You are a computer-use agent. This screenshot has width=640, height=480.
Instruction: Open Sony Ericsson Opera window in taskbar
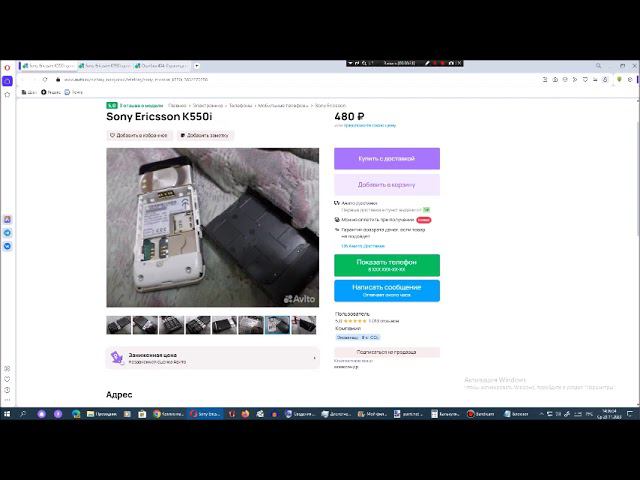pos(206,414)
